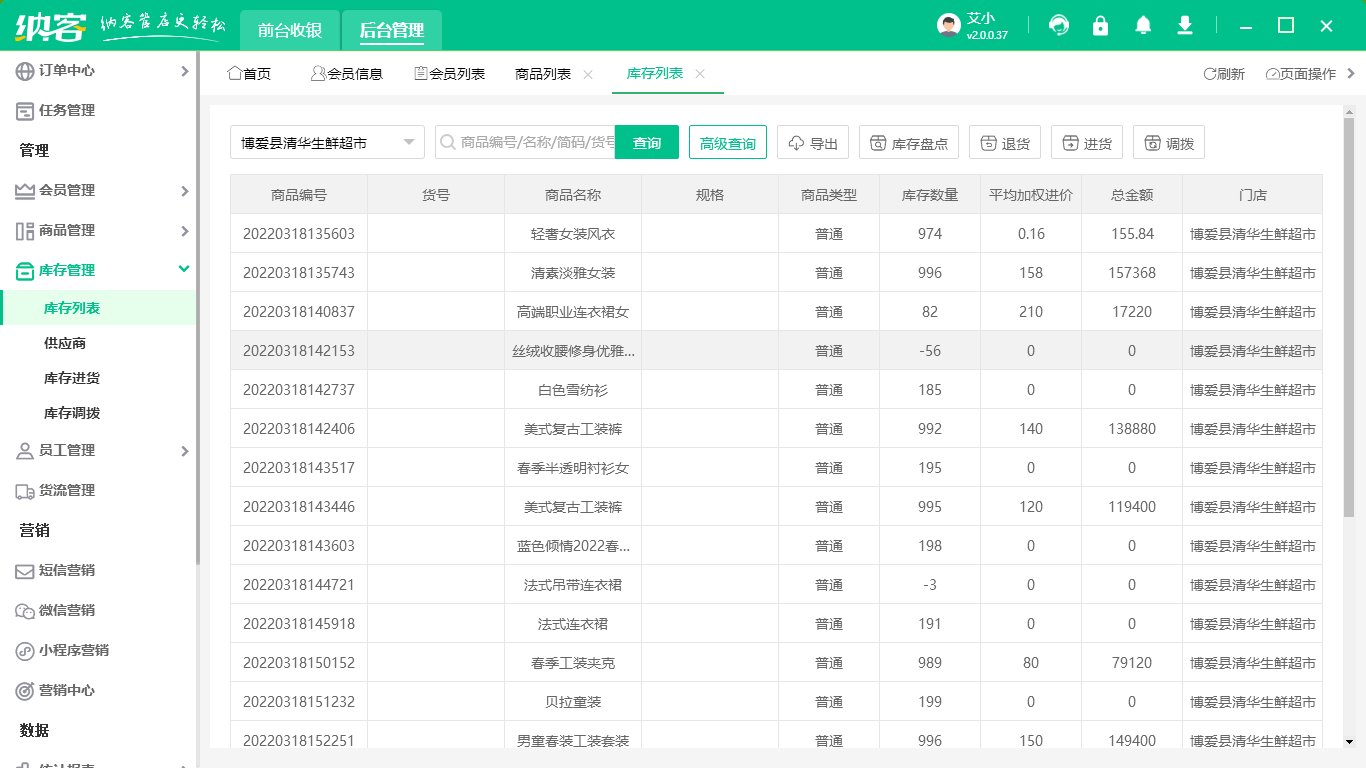Expand the 会员管理 chevron

[x=184, y=191]
